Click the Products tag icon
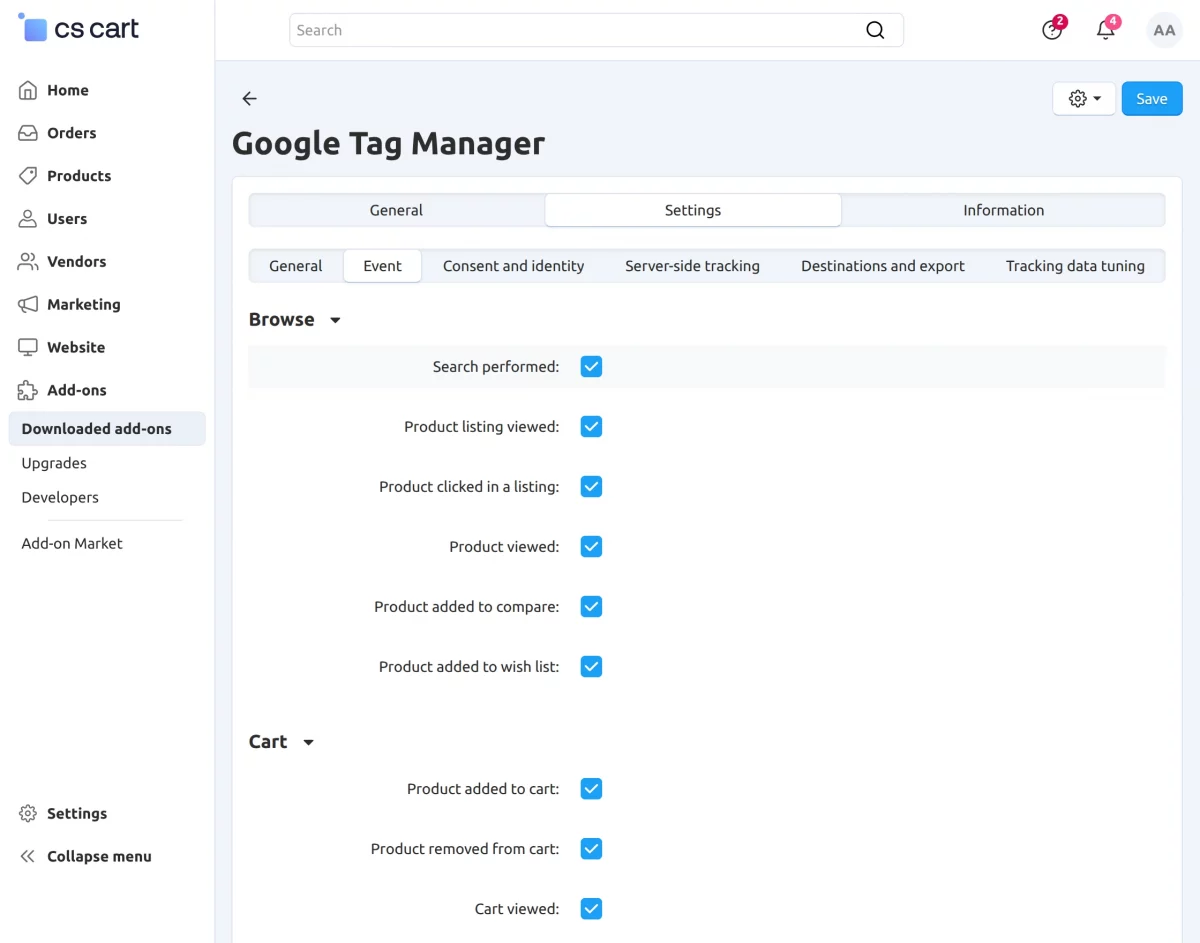Viewport: 1200px width, 943px height. pos(28,176)
